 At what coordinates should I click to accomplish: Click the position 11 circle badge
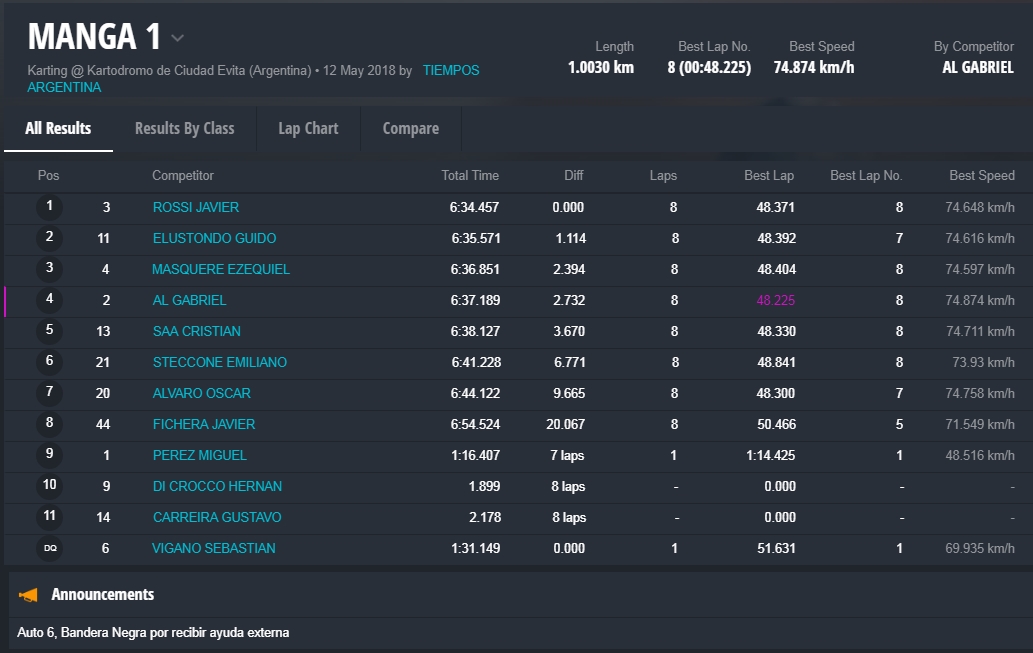tap(49, 517)
